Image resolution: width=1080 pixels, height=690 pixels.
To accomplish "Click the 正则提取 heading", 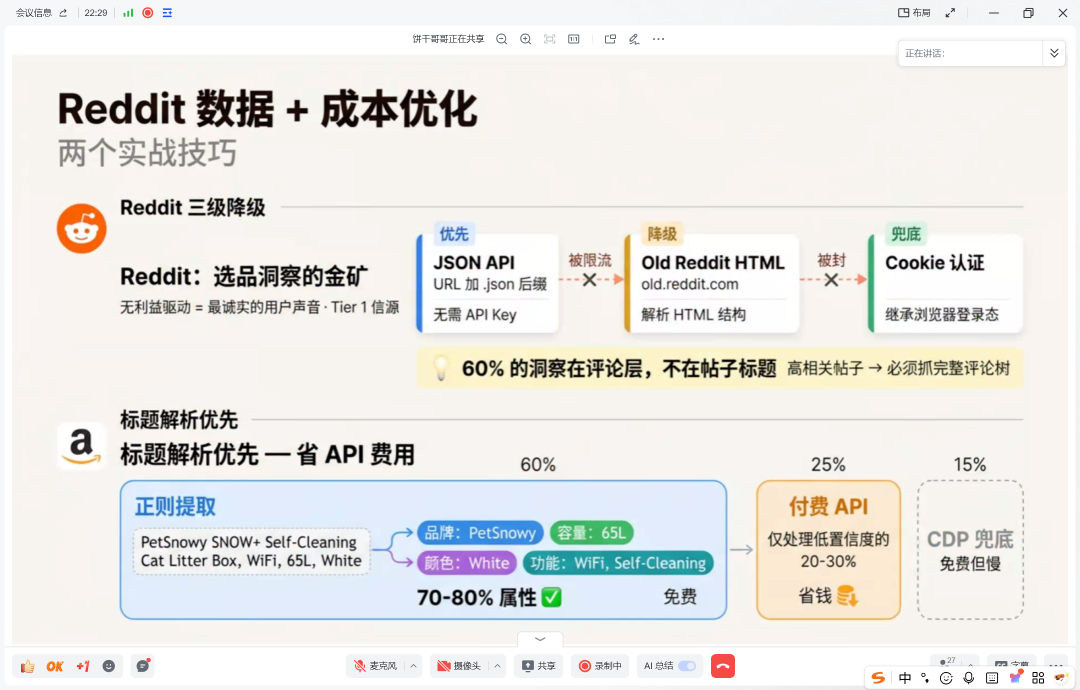I will 175,506.
